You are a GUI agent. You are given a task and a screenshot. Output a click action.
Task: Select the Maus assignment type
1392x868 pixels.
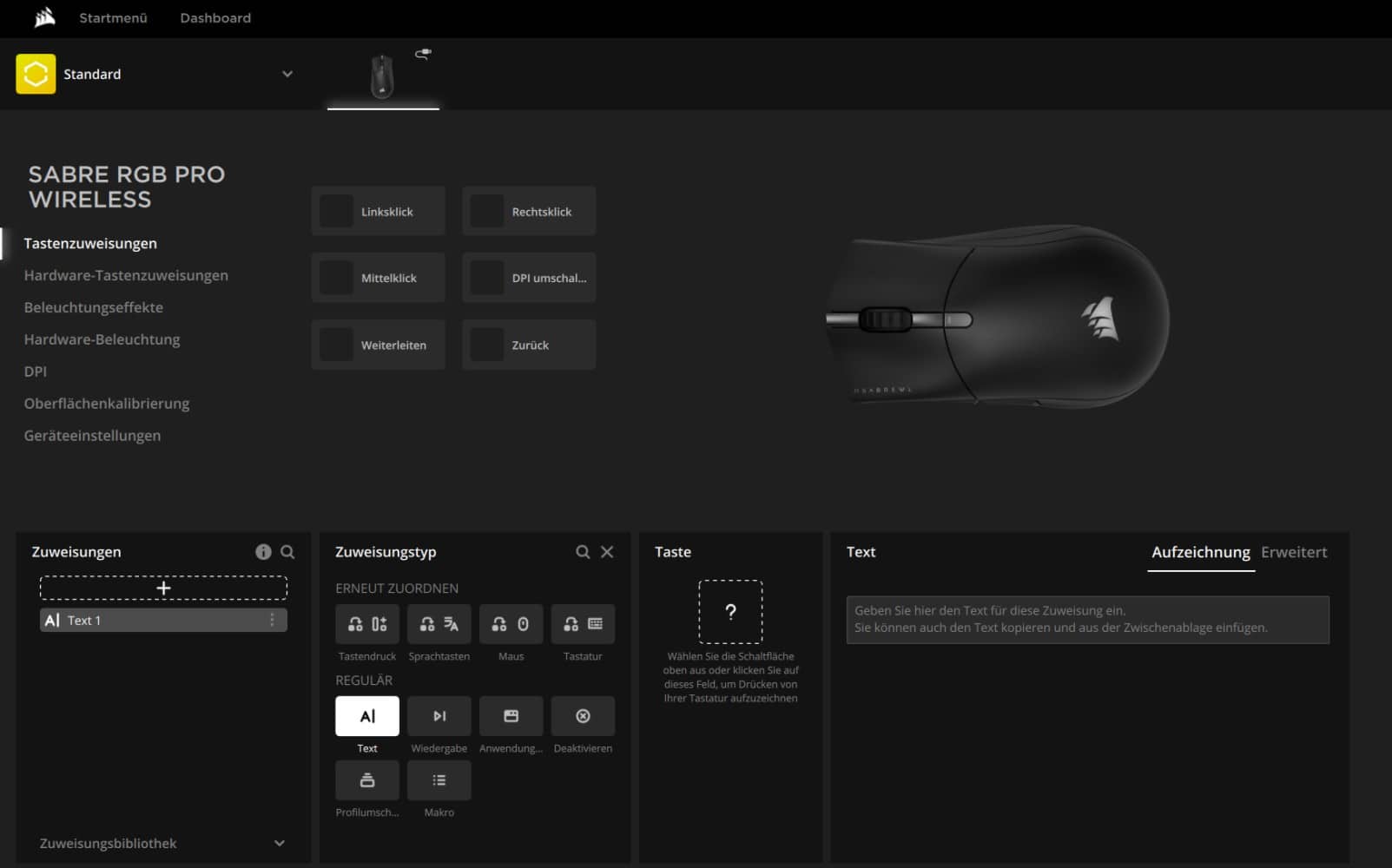[x=511, y=624]
